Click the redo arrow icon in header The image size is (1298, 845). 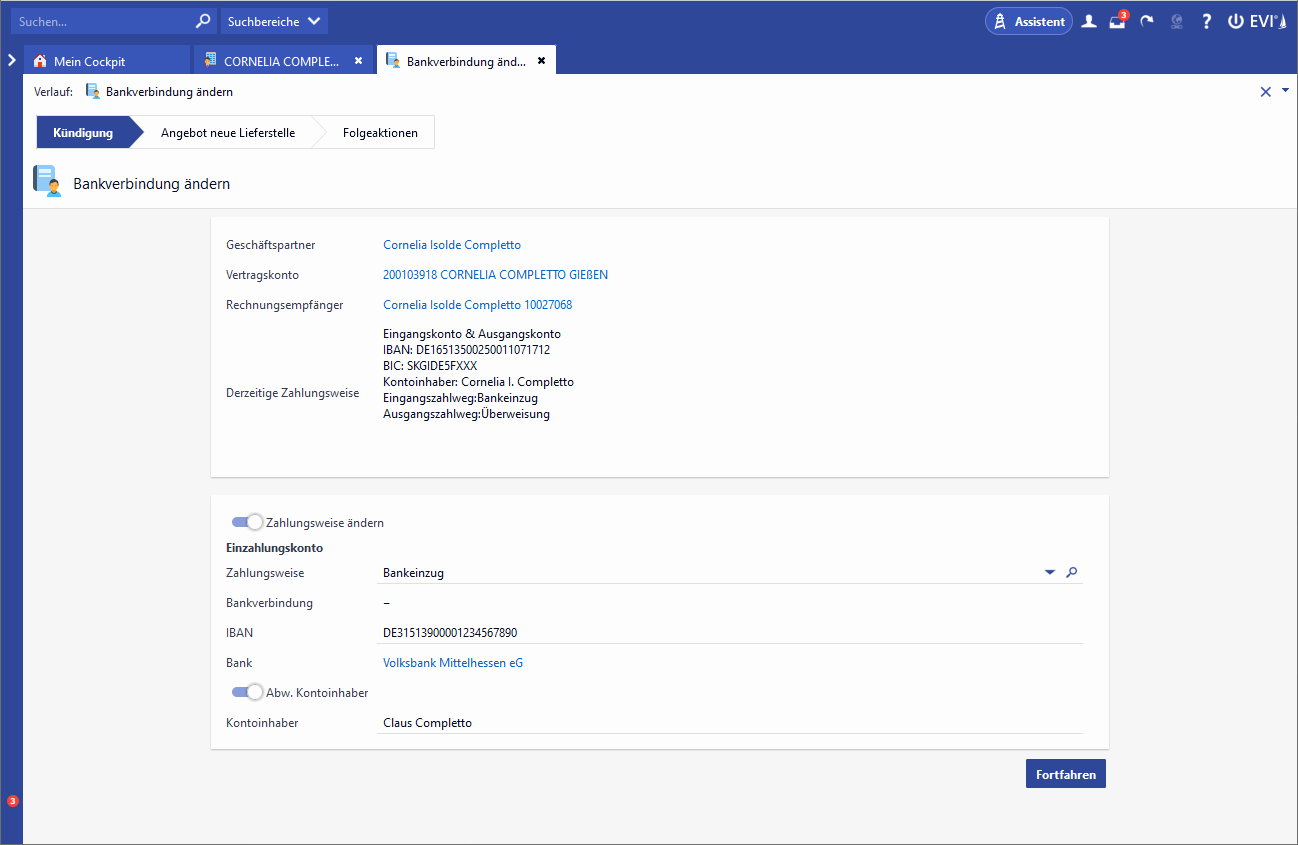tap(1147, 21)
